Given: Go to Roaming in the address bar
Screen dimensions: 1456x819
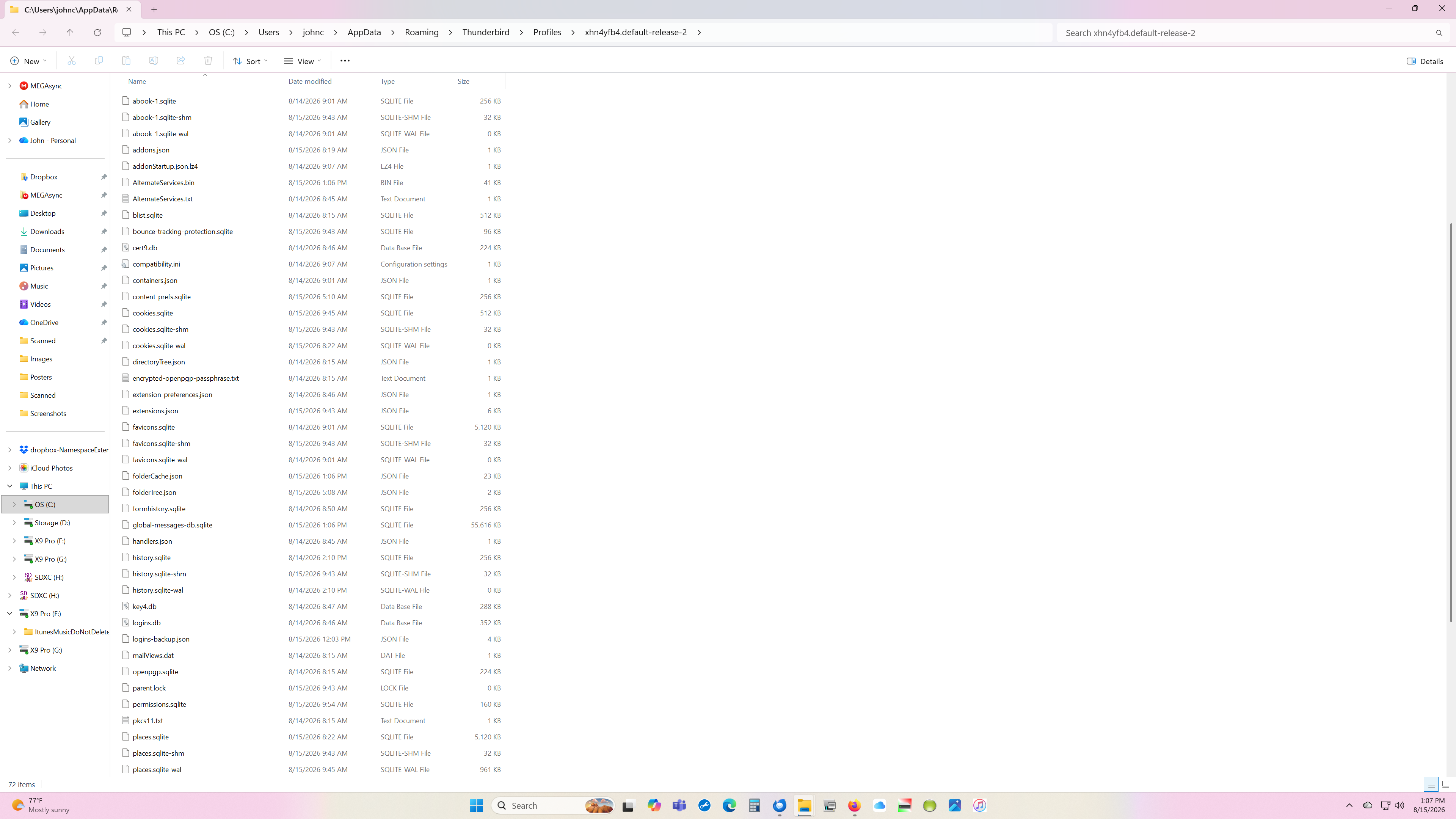Looking at the screenshot, I should coord(422,32).
